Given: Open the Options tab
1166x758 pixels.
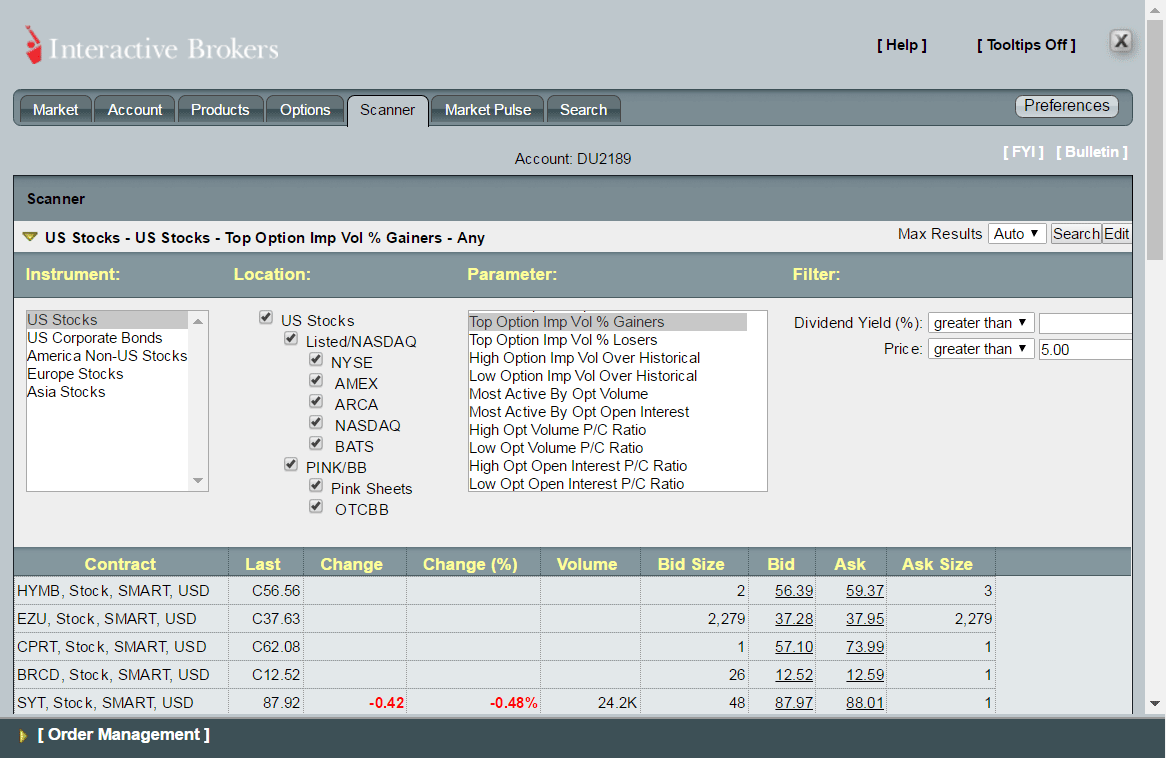Looking at the screenshot, I should click(305, 110).
